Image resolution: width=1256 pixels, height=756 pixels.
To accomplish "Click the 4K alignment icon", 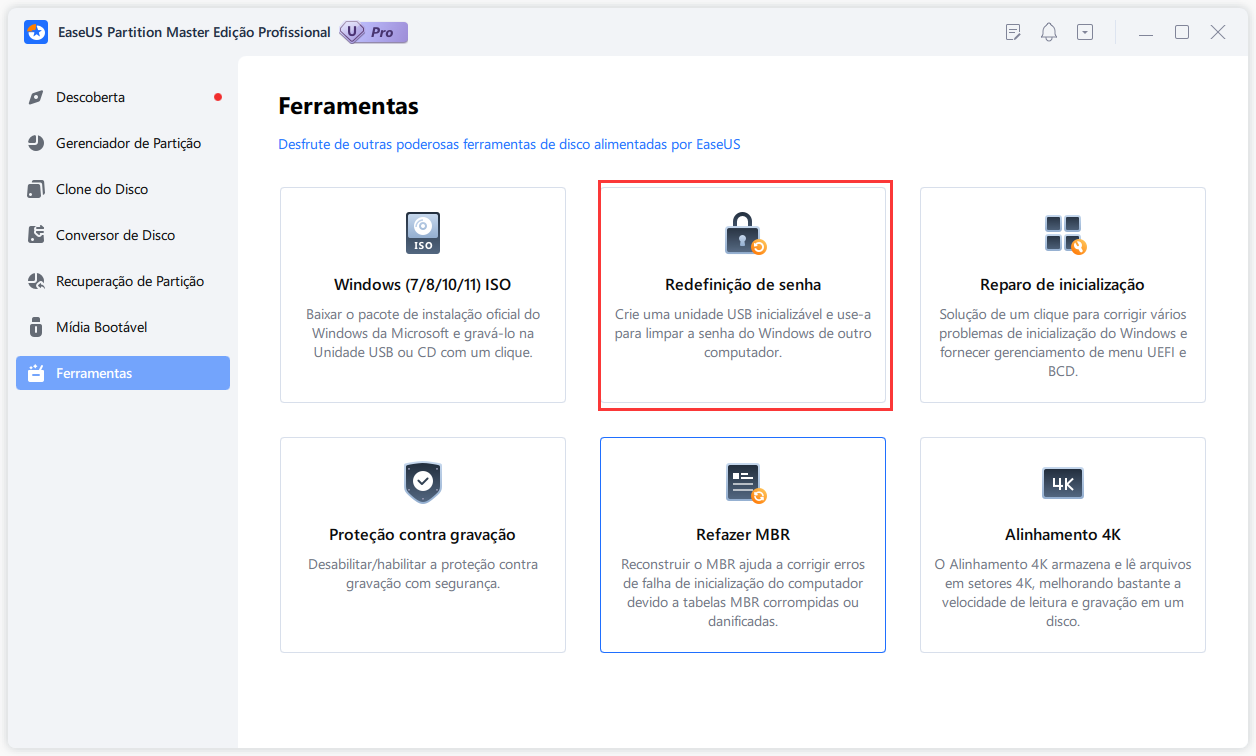I will coord(1063,483).
